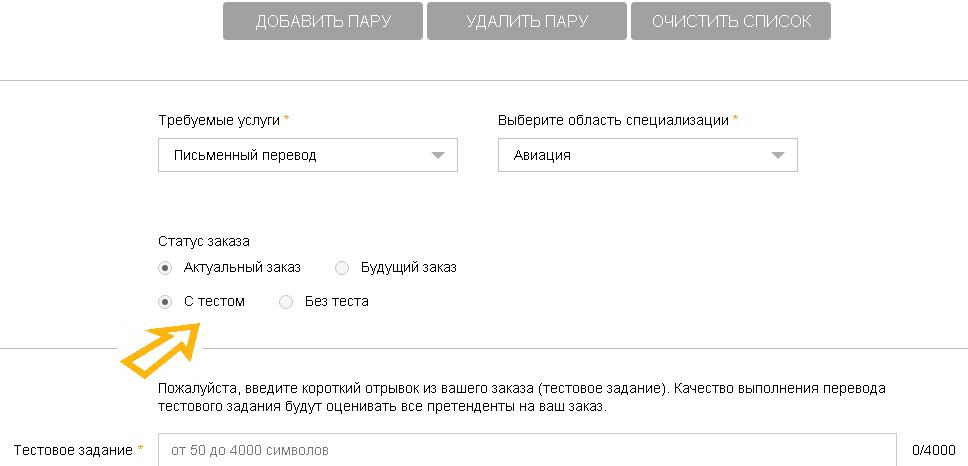Click the 0/4000 character counter
968x466 pixels.
coord(932,450)
